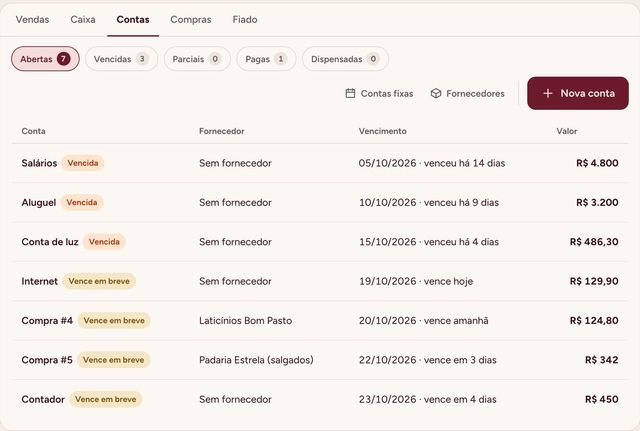The height and width of the screenshot is (431, 640).
Task: Filter by Vencidas accounts
Action: click(121, 59)
